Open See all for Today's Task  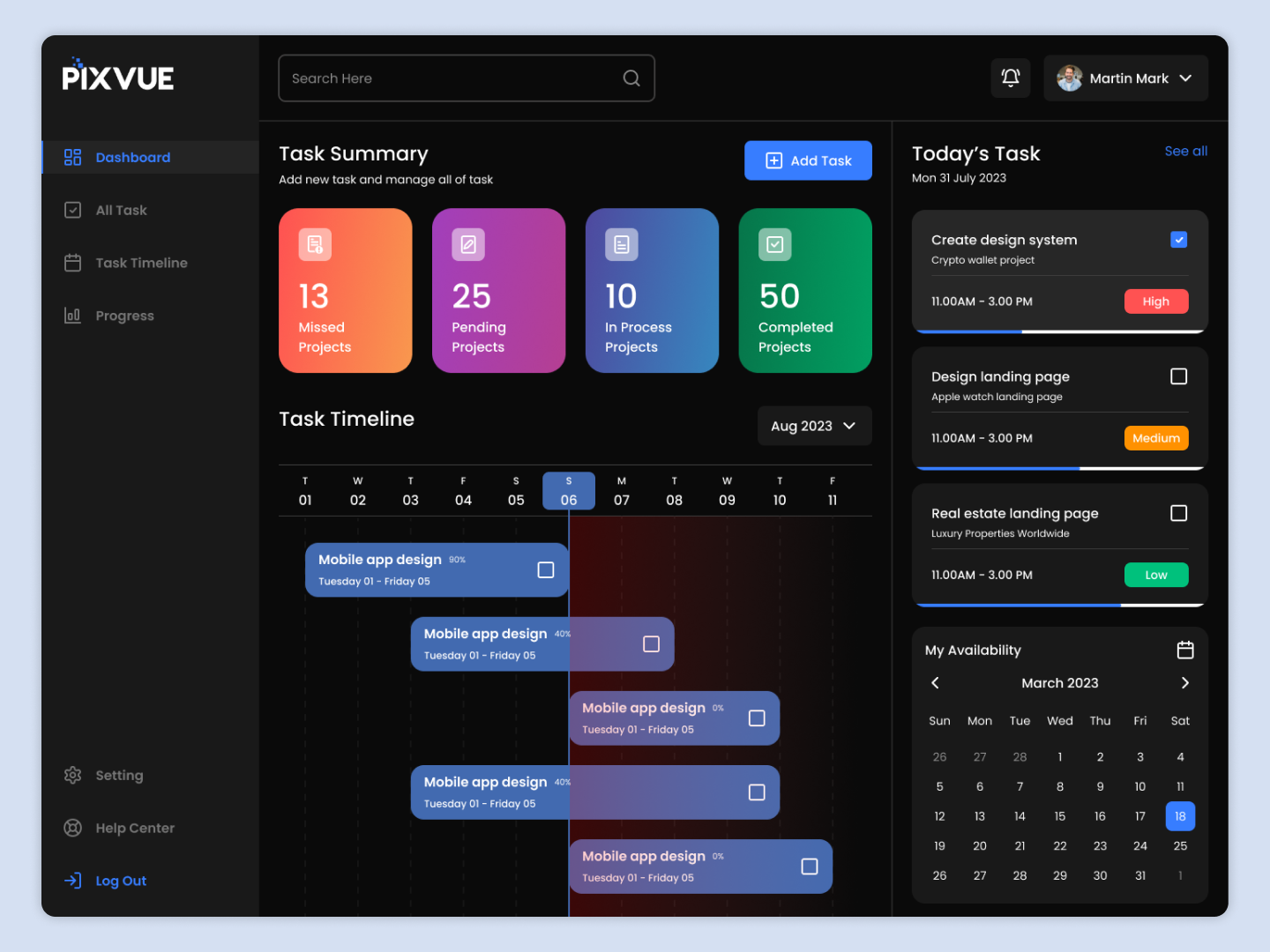coord(1185,151)
